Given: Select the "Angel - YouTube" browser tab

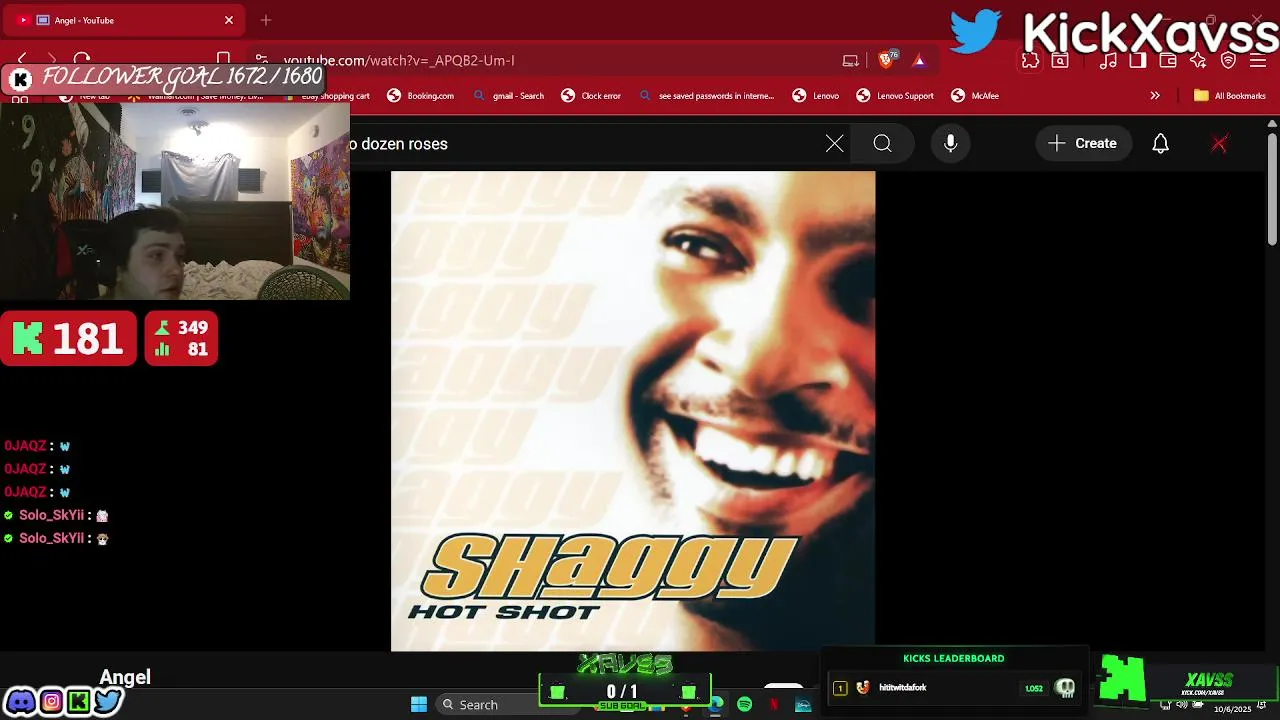Looking at the screenshot, I should pos(122,20).
